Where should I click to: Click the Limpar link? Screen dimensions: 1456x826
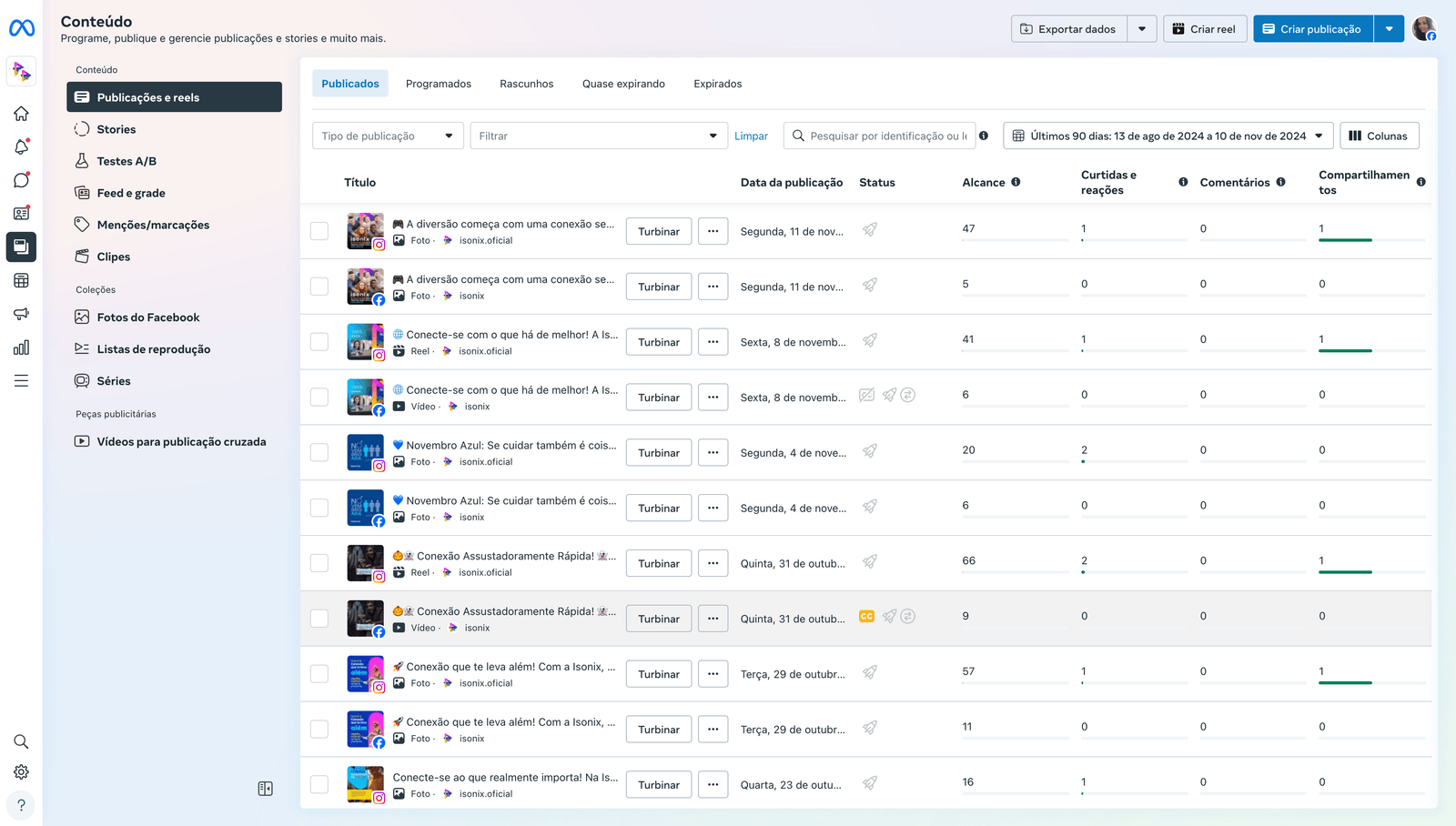coord(751,136)
